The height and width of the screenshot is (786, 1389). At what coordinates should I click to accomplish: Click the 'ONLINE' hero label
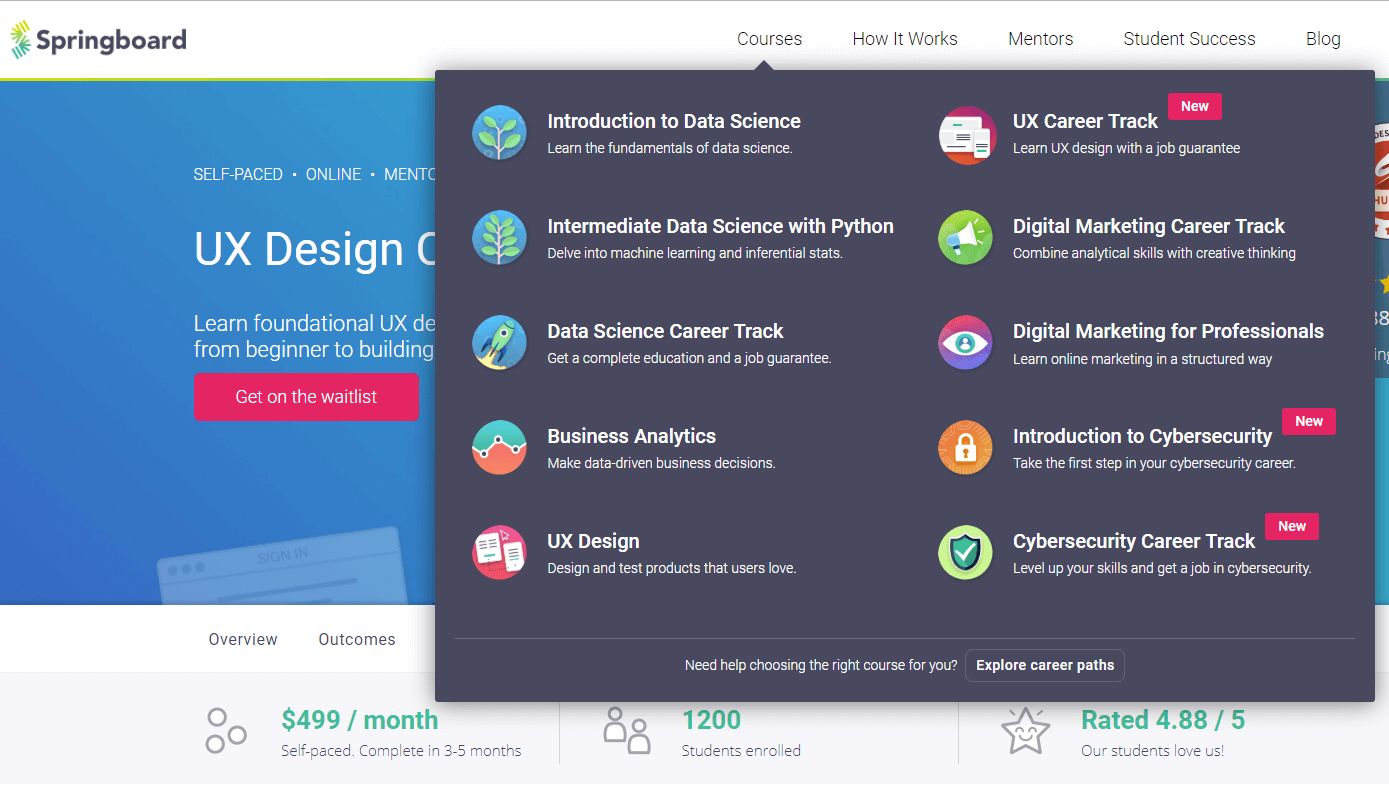pyautogui.click(x=333, y=174)
